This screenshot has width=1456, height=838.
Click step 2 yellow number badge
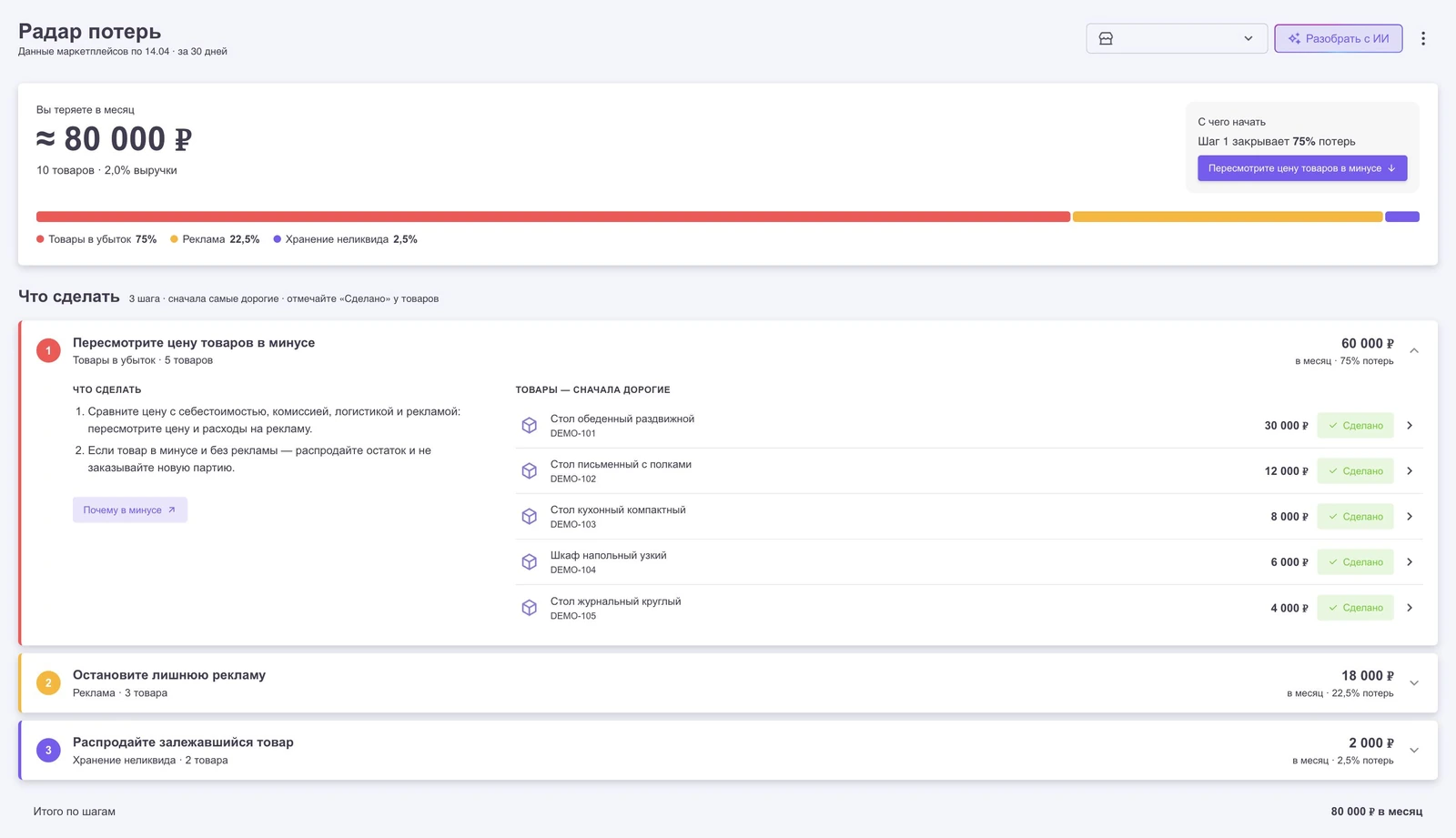[48, 682]
